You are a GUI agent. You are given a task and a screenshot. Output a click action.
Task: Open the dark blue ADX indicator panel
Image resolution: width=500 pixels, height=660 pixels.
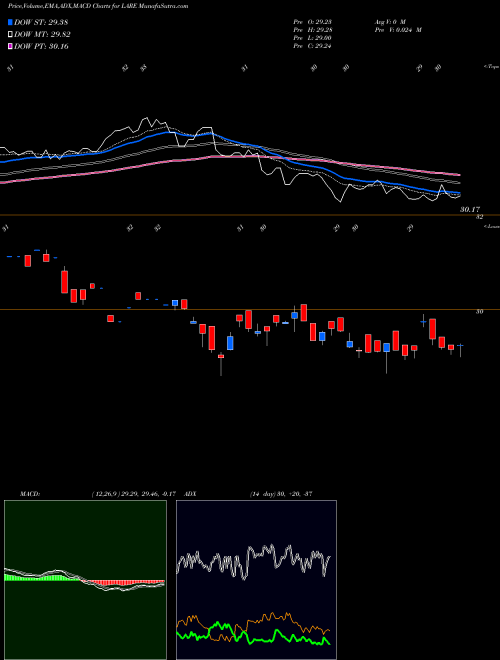pos(256,580)
